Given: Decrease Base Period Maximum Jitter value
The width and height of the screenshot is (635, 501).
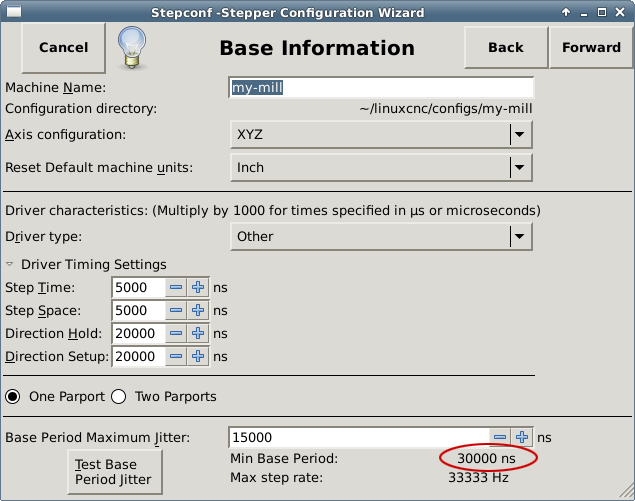Looking at the screenshot, I should point(500,437).
